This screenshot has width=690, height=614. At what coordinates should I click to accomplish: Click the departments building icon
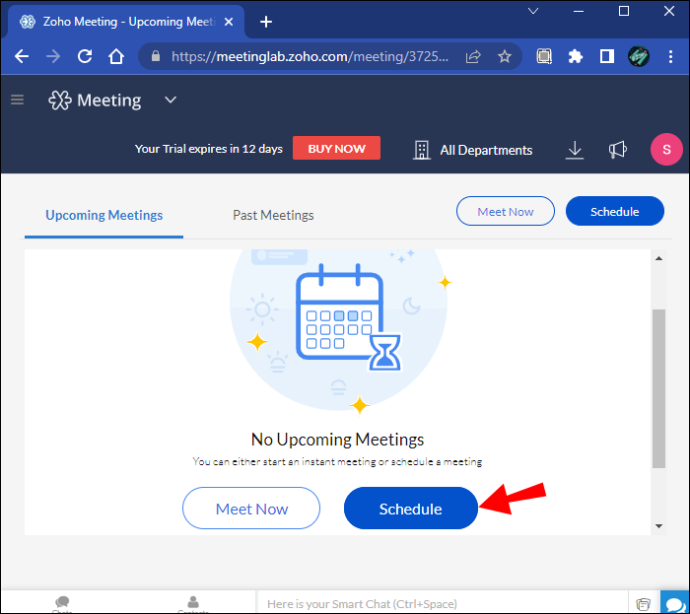(422, 150)
